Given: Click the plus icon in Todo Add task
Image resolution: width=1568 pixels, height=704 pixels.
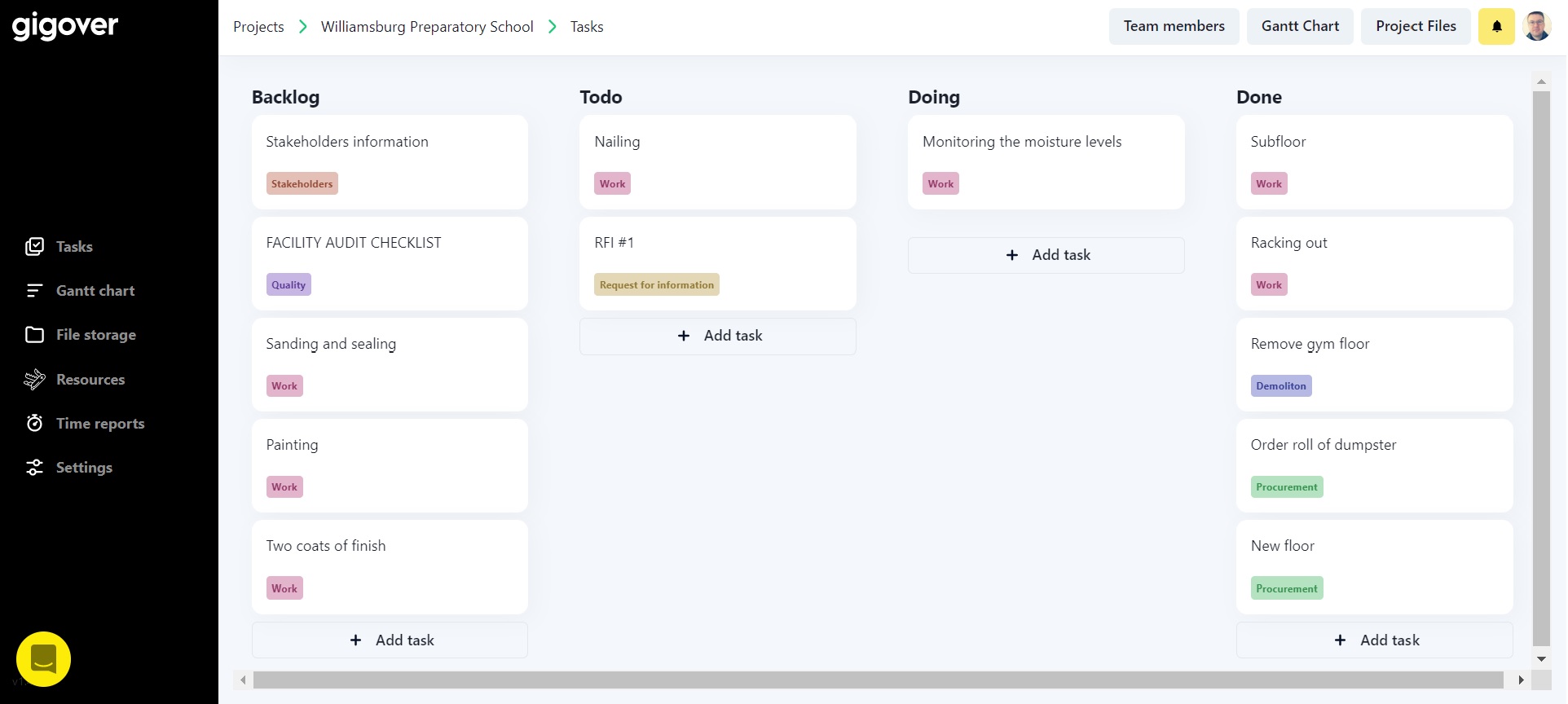Looking at the screenshot, I should click(x=684, y=336).
